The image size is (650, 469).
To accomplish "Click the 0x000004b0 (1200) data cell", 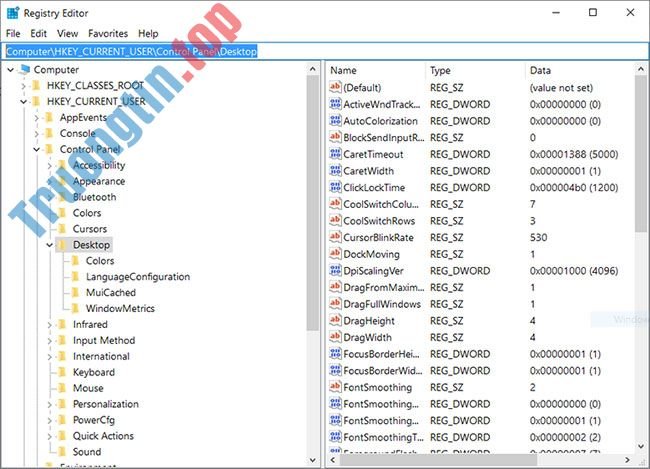I will 574,187.
